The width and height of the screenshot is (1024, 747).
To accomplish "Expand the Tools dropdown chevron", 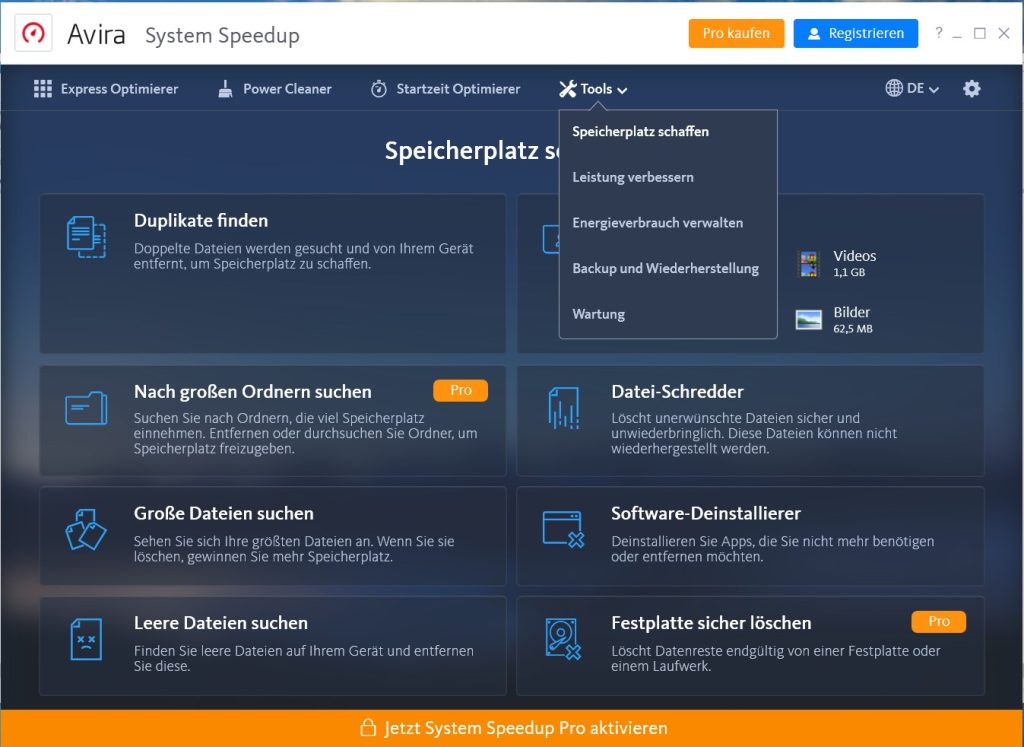I will pyautogui.click(x=622, y=90).
